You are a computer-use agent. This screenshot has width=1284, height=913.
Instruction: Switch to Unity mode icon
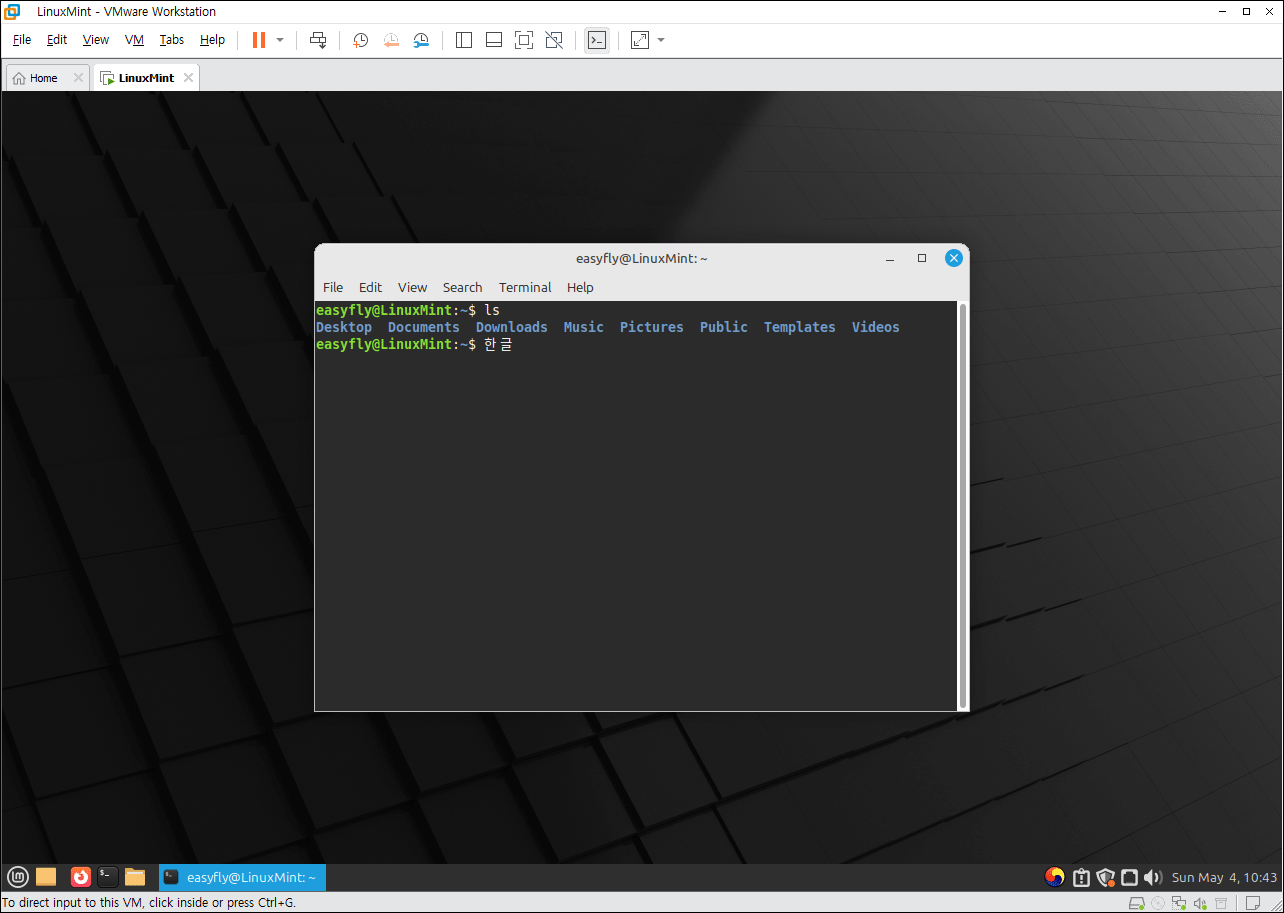coord(554,40)
